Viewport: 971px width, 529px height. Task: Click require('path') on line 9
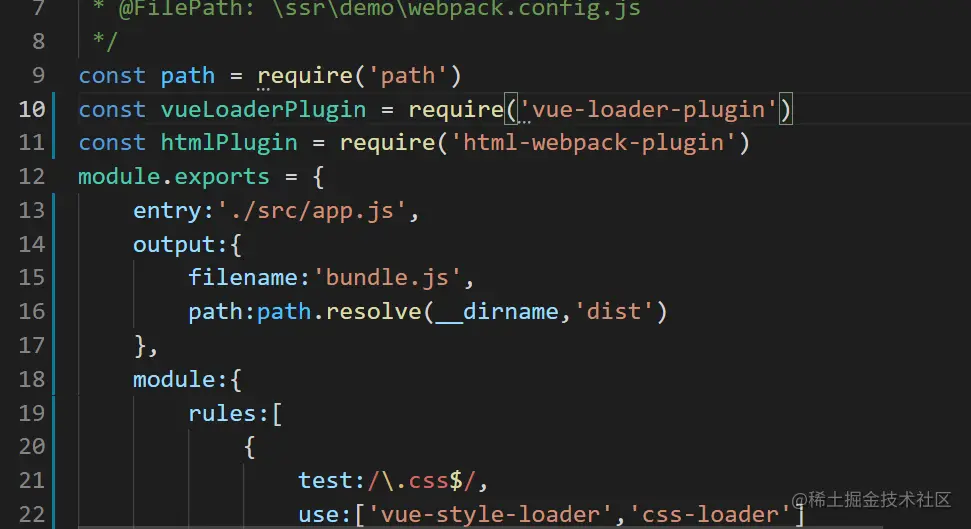[360, 76]
